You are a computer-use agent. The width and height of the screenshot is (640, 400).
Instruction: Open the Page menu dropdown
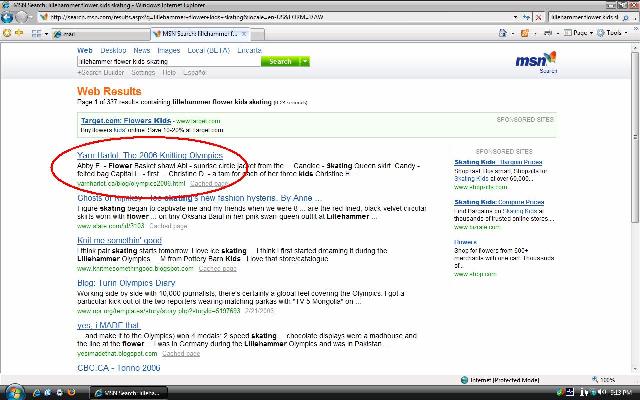[578, 33]
